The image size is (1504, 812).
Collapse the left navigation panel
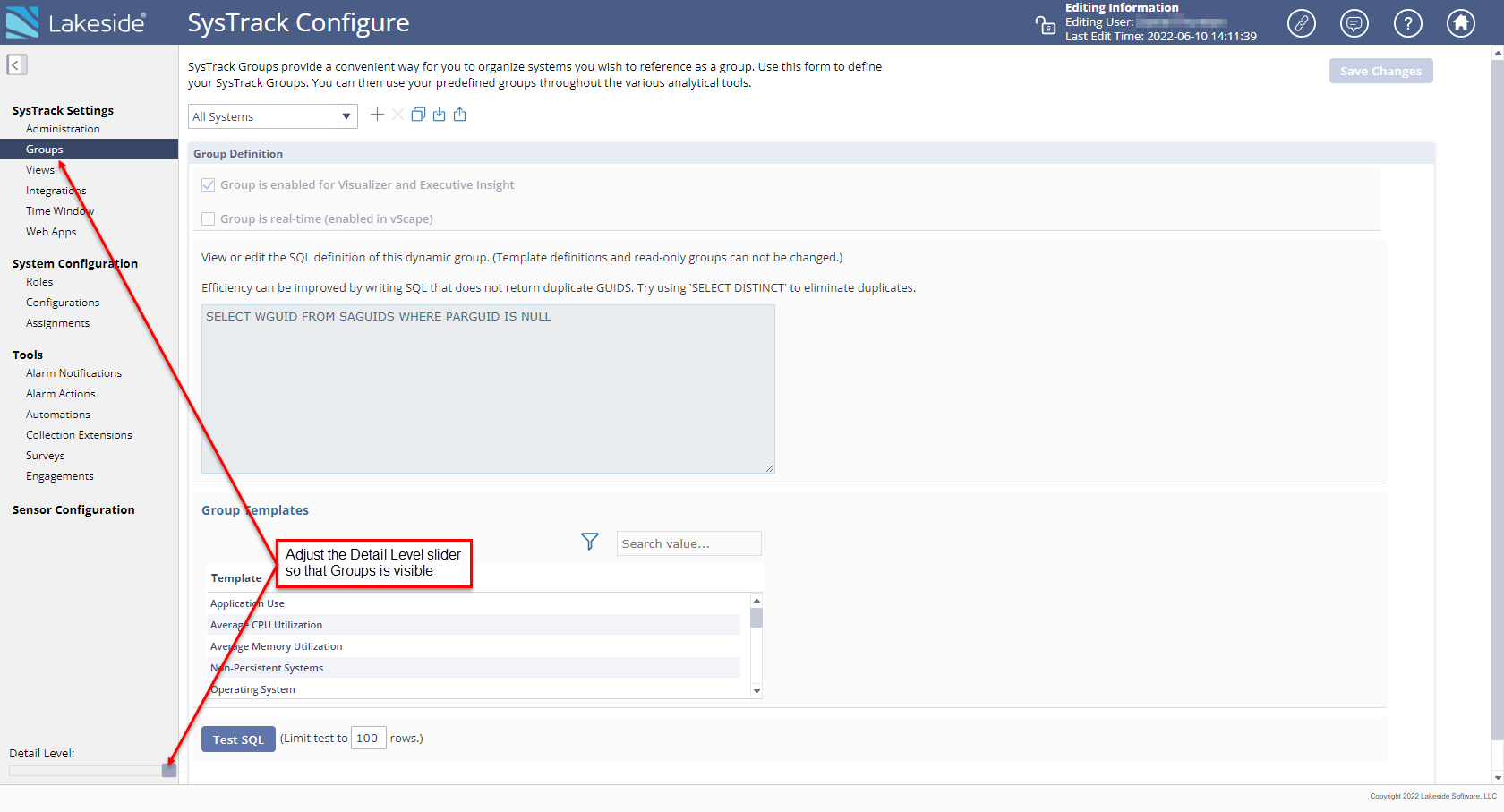pyautogui.click(x=17, y=64)
